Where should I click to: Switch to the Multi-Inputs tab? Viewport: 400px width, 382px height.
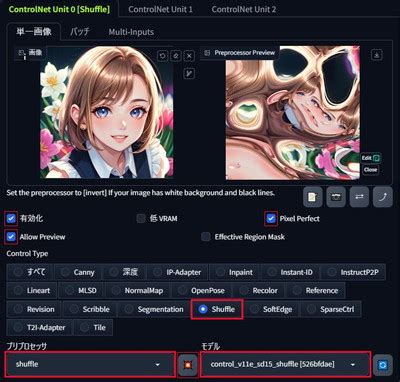(x=131, y=32)
